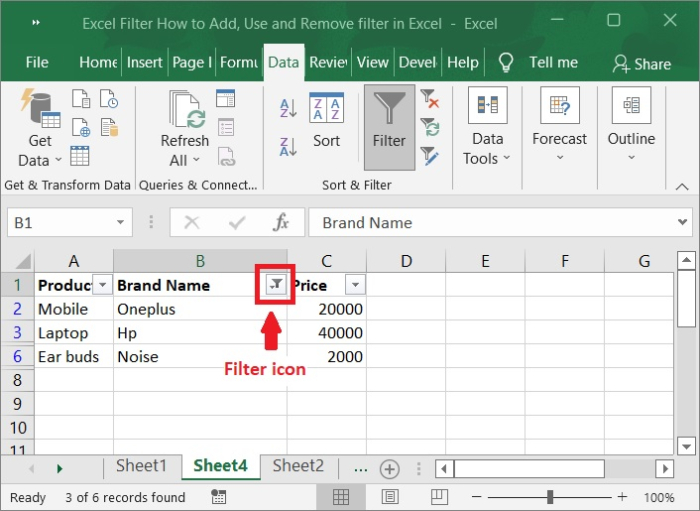Select the Oneplus cell
Viewport: 700px width, 511px height.
pyautogui.click(x=200, y=309)
